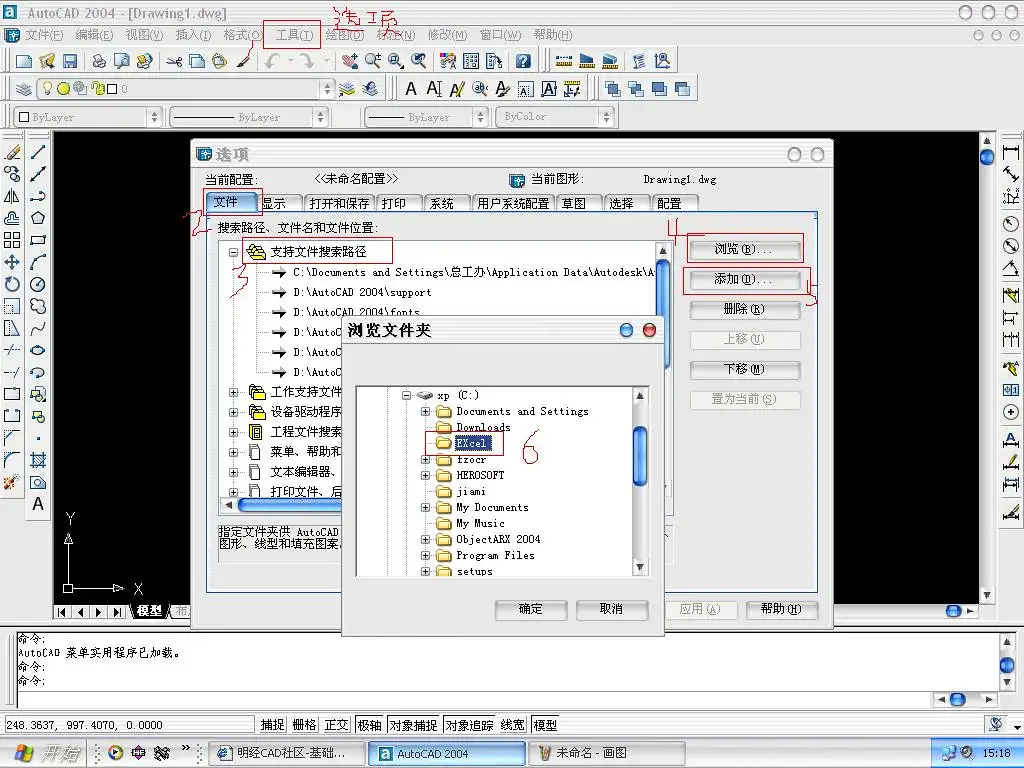The height and width of the screenshot is (768, 1024).
Task: Click the search paths horizontal scrollbar thumb
Action: tap(291, 505)
